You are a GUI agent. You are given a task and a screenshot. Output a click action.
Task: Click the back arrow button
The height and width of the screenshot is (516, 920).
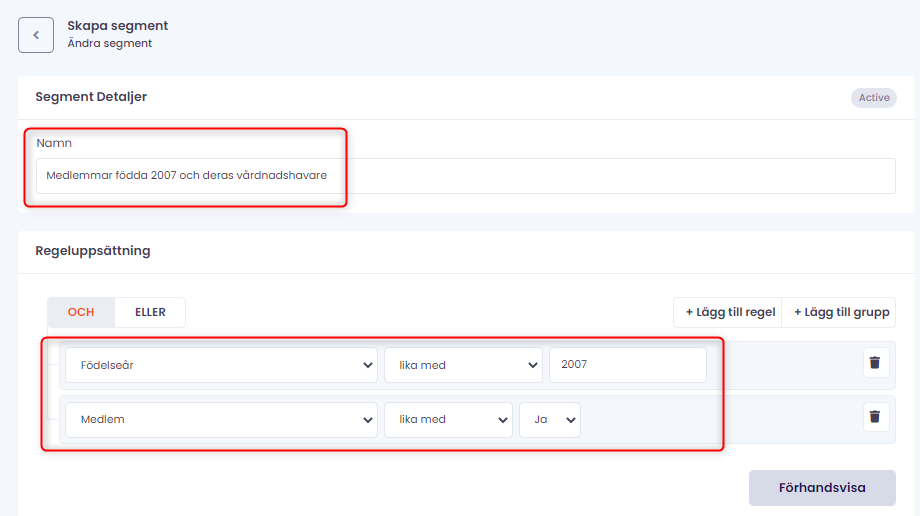click(36, 35)
